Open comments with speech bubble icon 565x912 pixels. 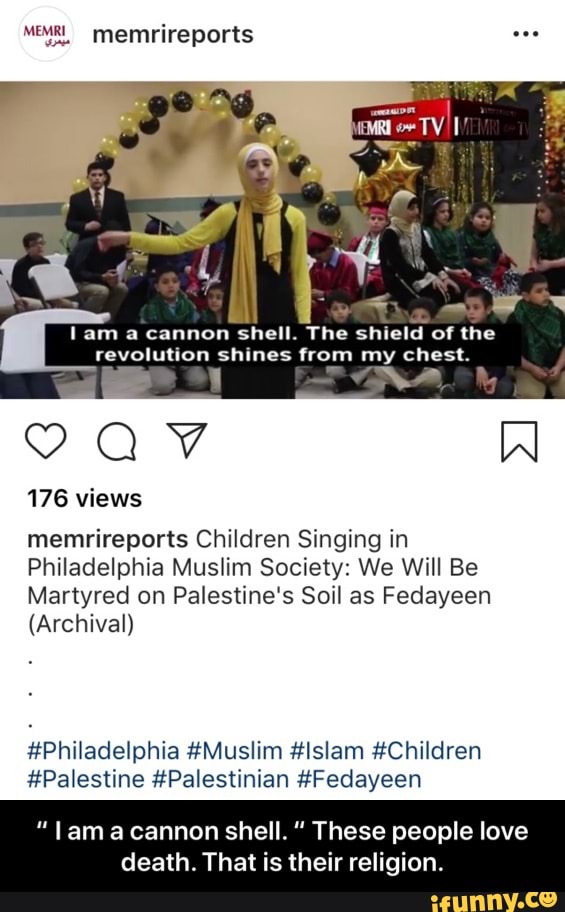click(x=117, y=442)
